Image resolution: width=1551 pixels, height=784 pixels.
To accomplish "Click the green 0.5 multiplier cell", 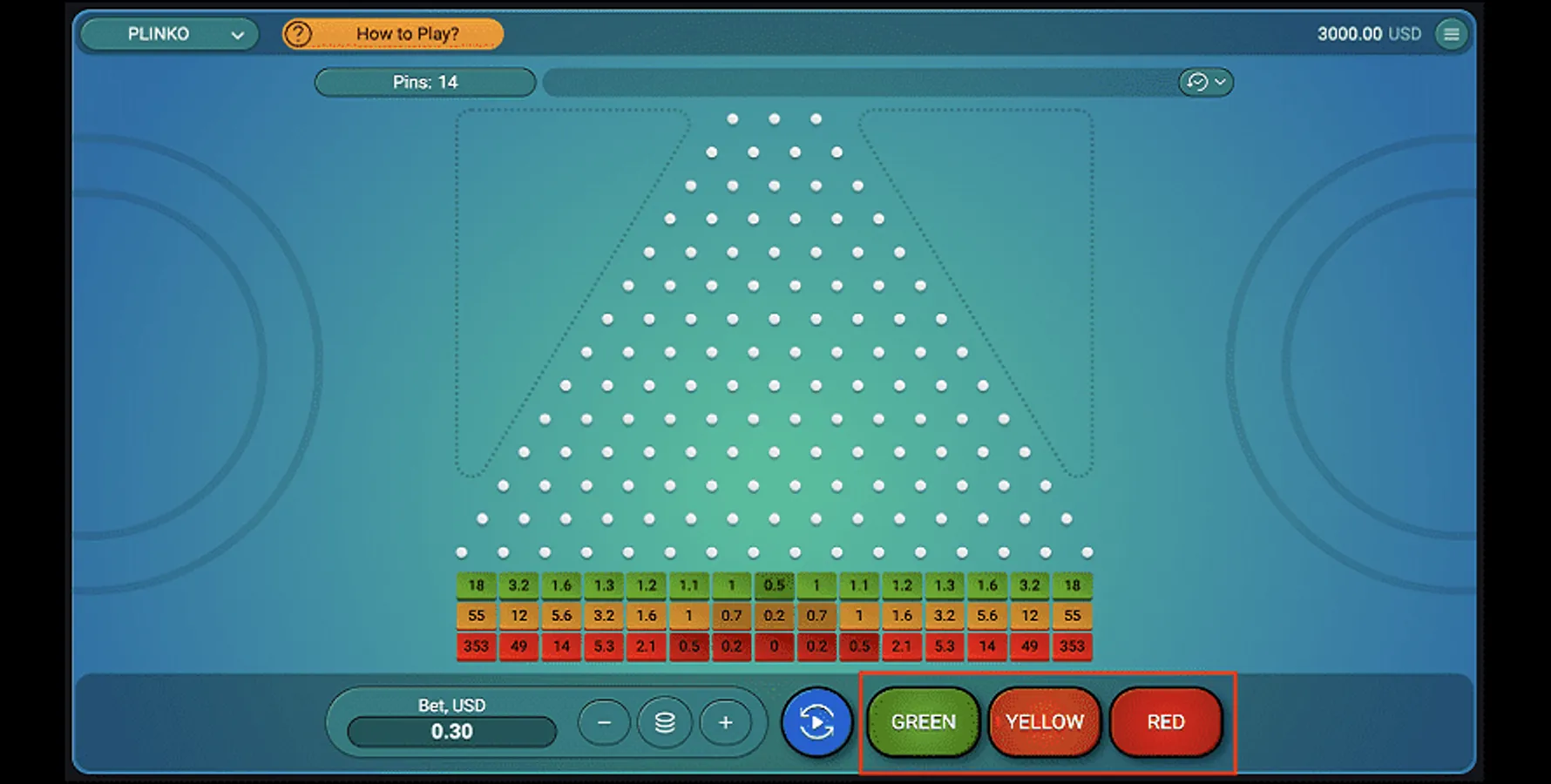I will coord(774,585).
